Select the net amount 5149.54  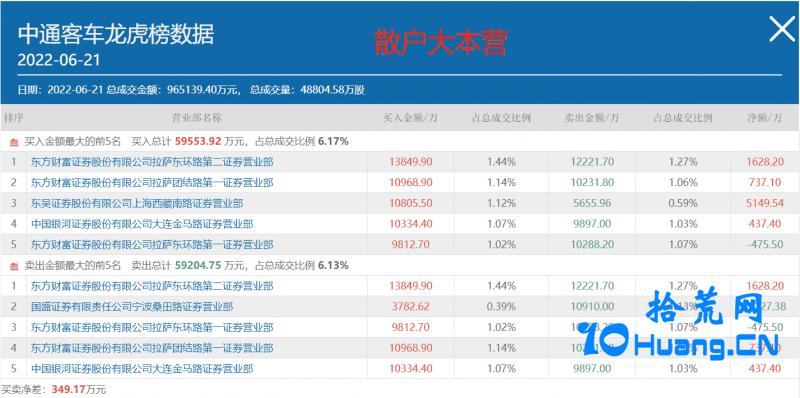pyautogui.click(x=764, y=203)
